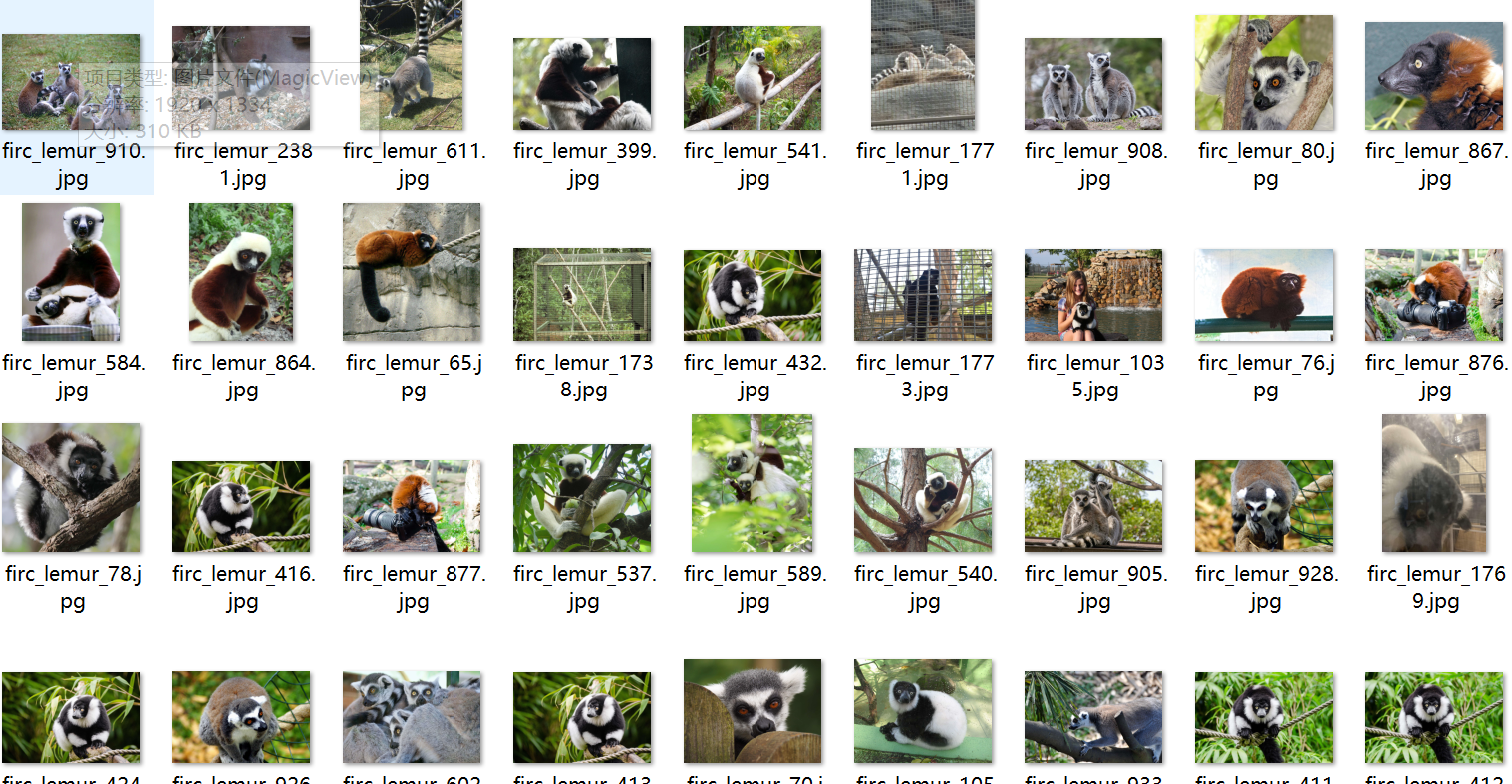The image size is (1512, 784).
Task: Select firc_lemur_541.jpg image
Action: 753,78
